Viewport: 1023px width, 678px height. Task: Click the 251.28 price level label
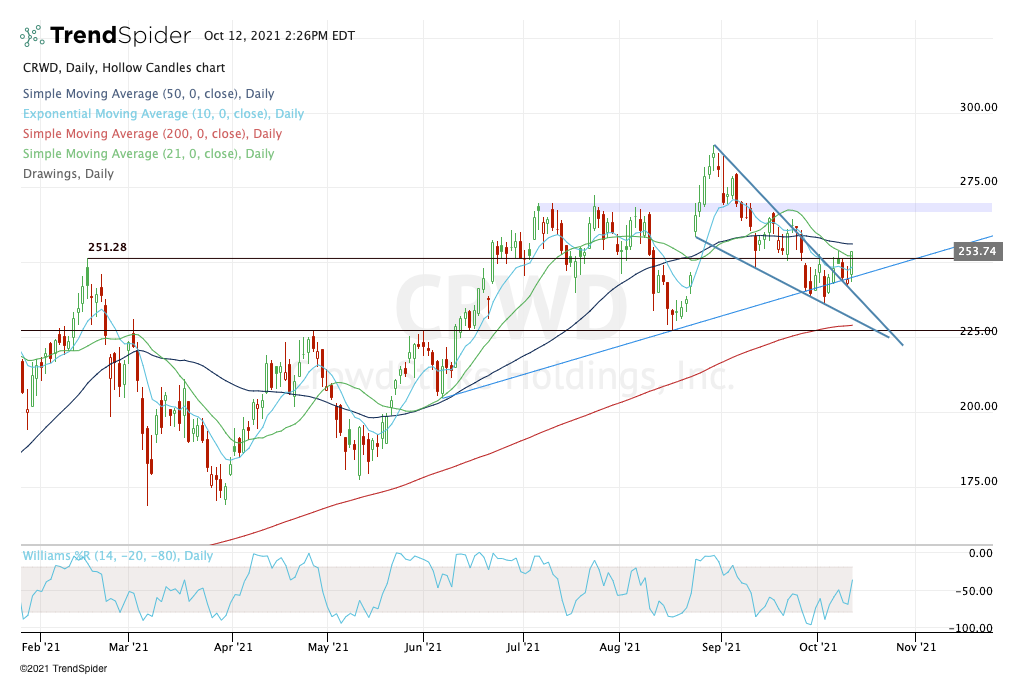[108, 247]
